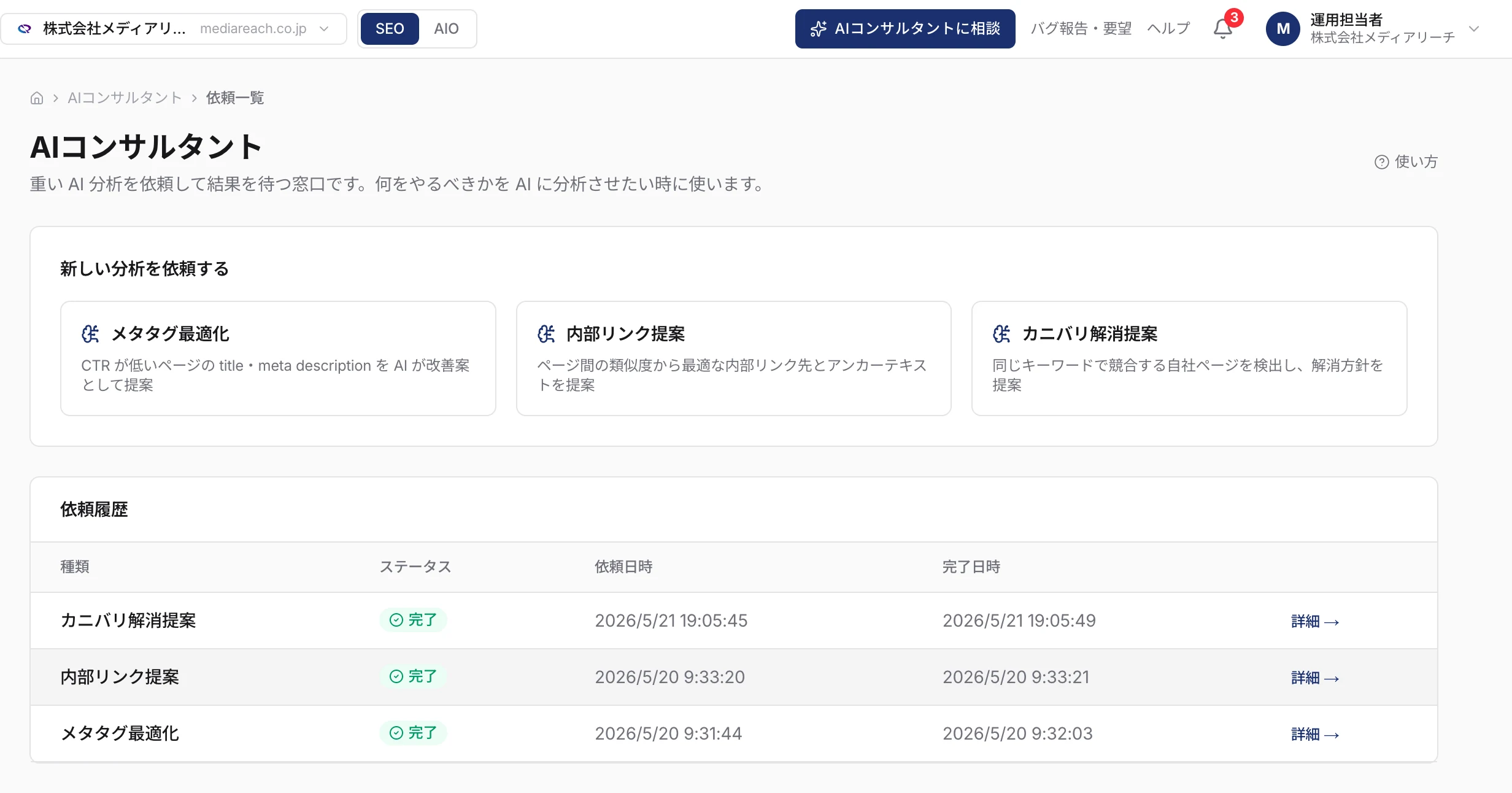Switch to SEO mode
Viewport: 1512px width, 793px height.
(x=390, y=29)
